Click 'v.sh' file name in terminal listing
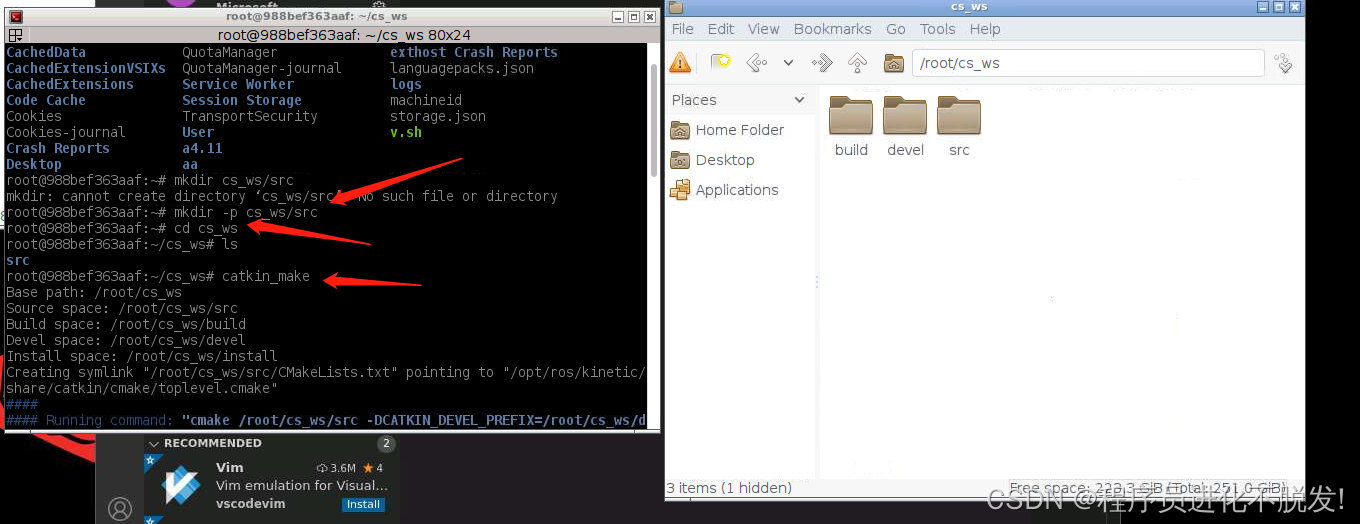The height and width of the screenshot is (524, 1360). point(406,132)
